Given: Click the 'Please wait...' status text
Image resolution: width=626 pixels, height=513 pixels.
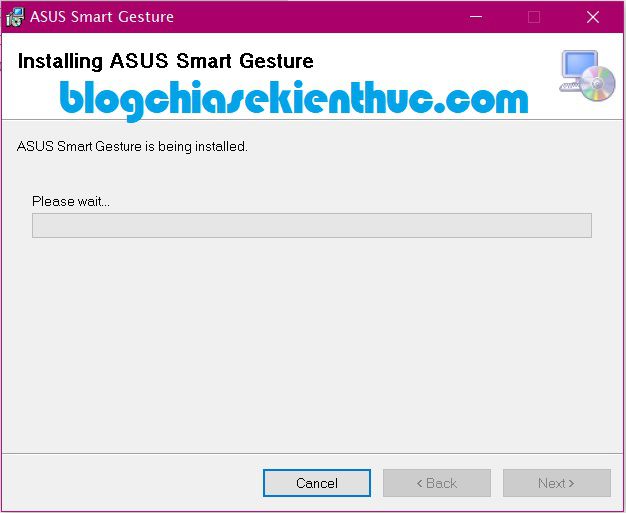Looking at the screenshot, I should [x=71, y=201].
